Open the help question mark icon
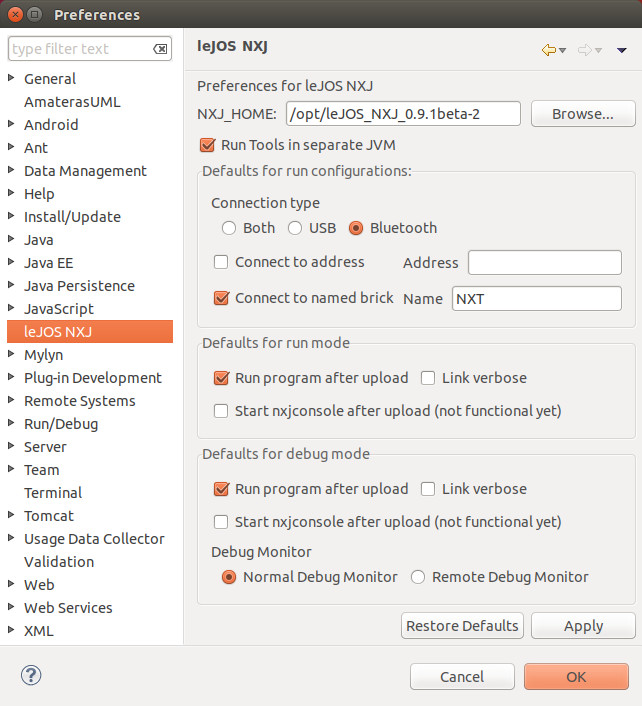Image resolution: width=642 pixels, height=706 pixels. coord(31,675)
